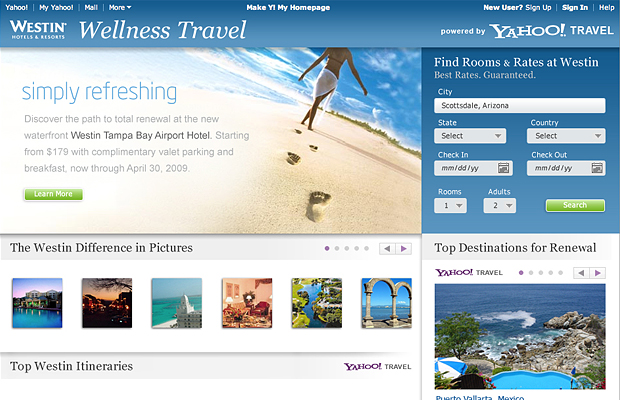Select last pagination dot in Westin Difference carousel
620x400 pixels.
tap(367, 248)
